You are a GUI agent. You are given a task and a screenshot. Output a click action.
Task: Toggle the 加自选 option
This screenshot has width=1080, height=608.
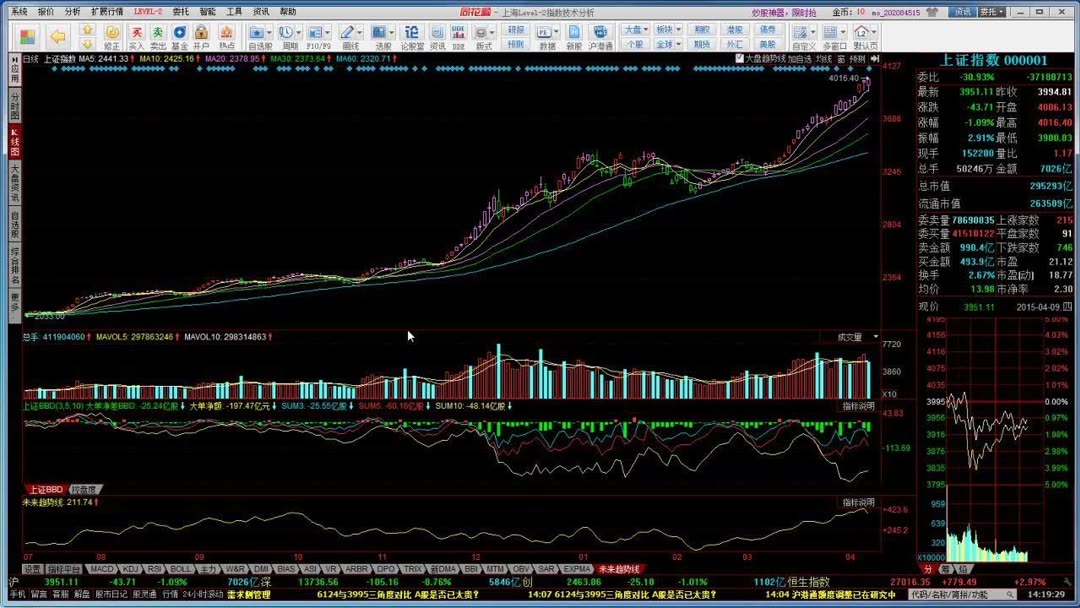click(799, 58)
